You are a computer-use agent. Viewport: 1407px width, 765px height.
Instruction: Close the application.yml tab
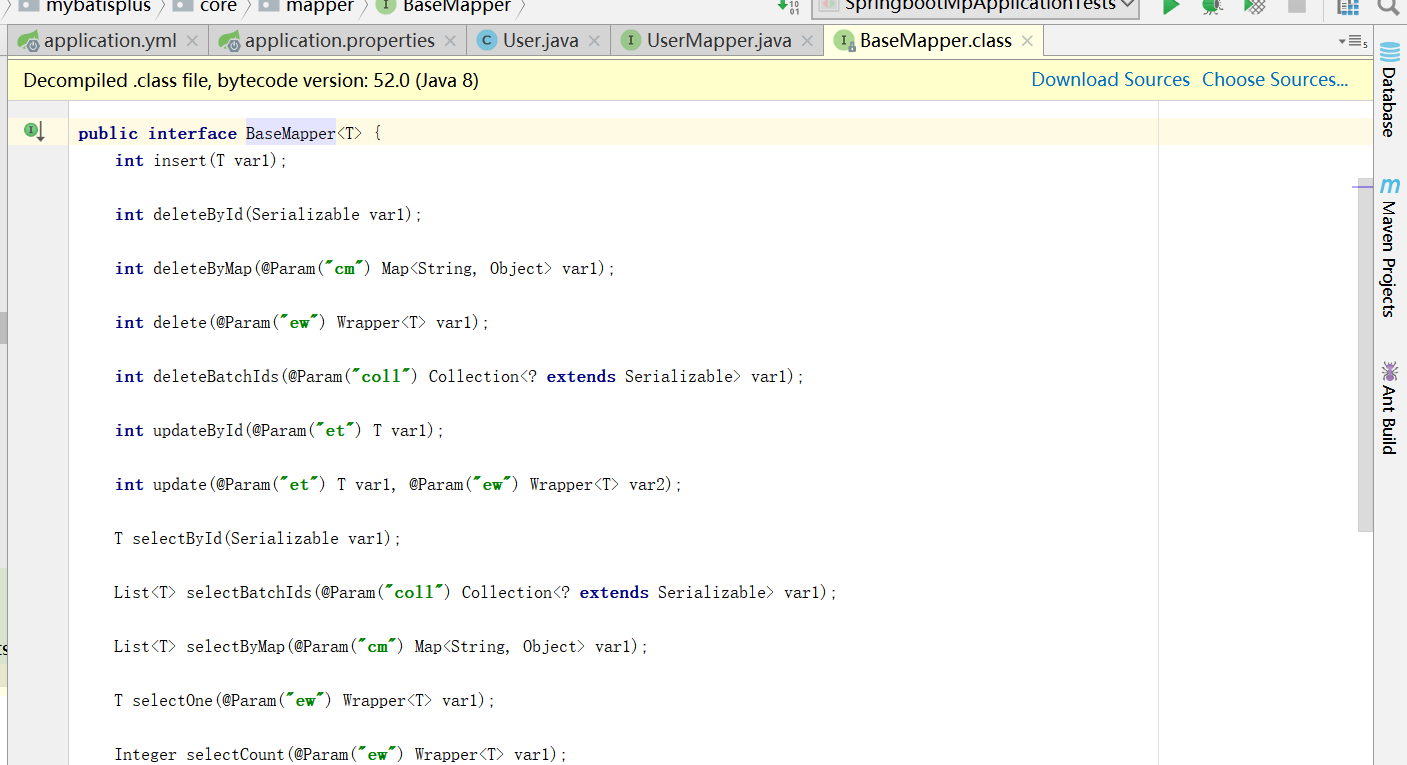pos(192,41)
